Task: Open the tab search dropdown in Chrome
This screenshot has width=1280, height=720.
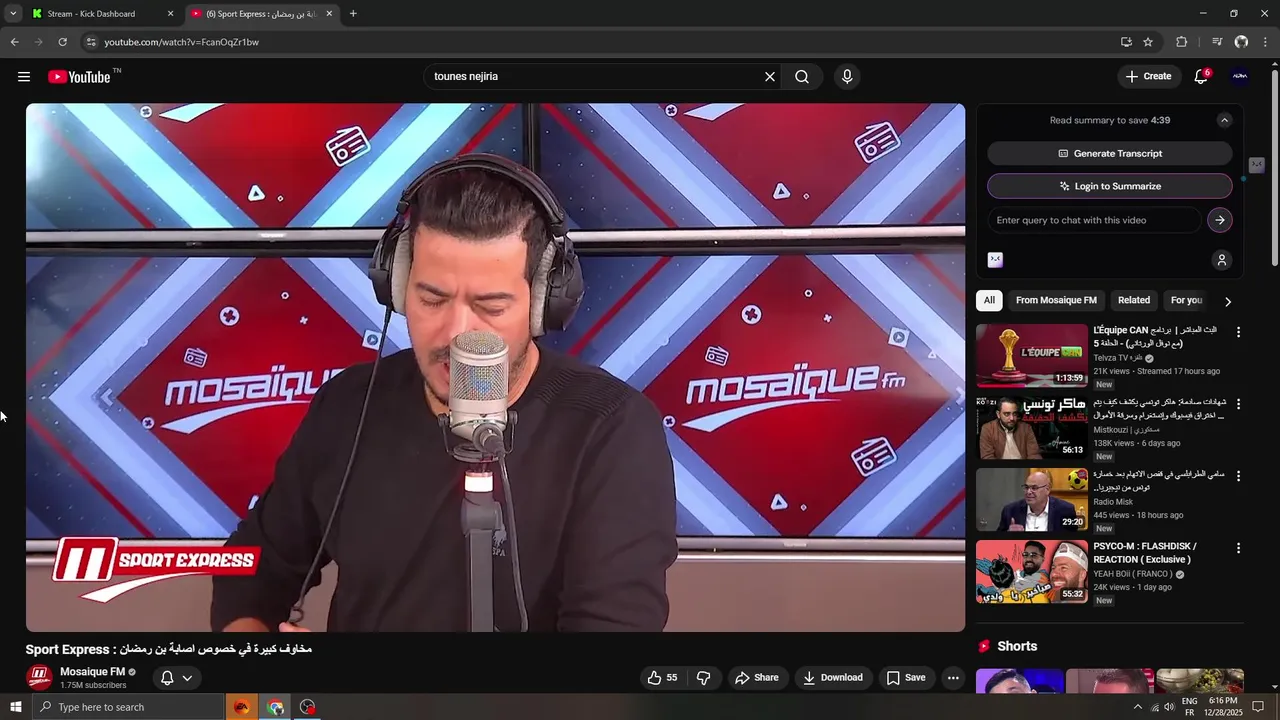Action: click(13, 14)
